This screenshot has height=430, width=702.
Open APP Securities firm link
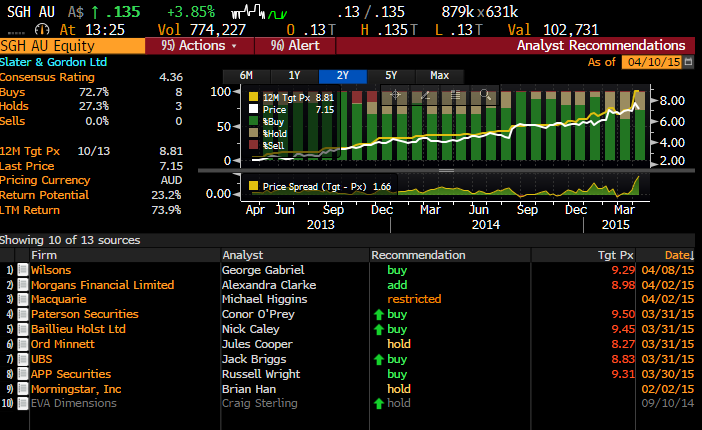click(x=71, y=374)
